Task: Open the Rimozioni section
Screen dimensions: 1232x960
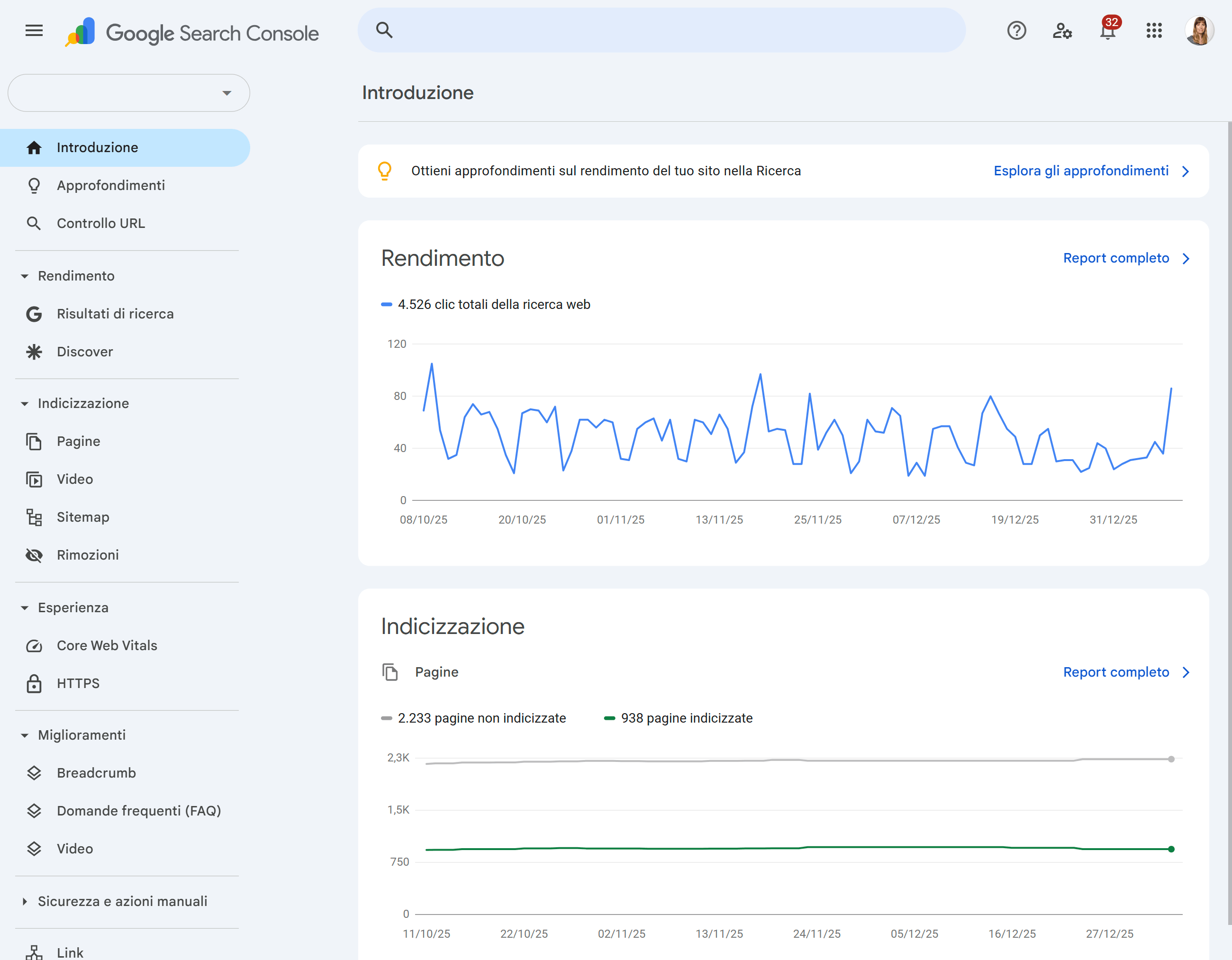Action: (88, 554)
